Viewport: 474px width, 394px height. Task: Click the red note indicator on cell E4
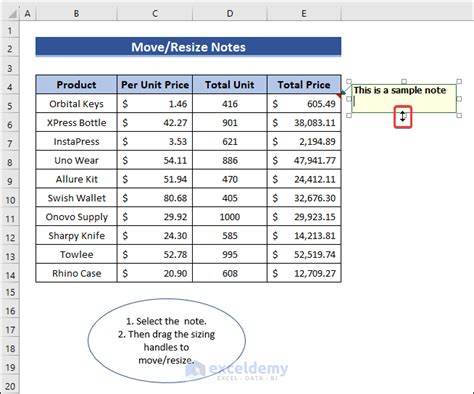click(x=339, y=96)
